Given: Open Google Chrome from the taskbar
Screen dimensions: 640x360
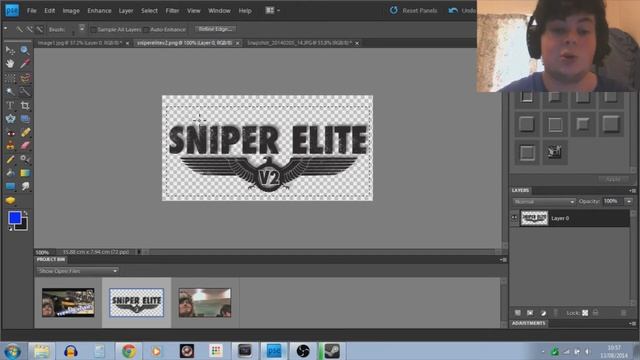Looking at the screenshot, I should click(x=129, y=351).
